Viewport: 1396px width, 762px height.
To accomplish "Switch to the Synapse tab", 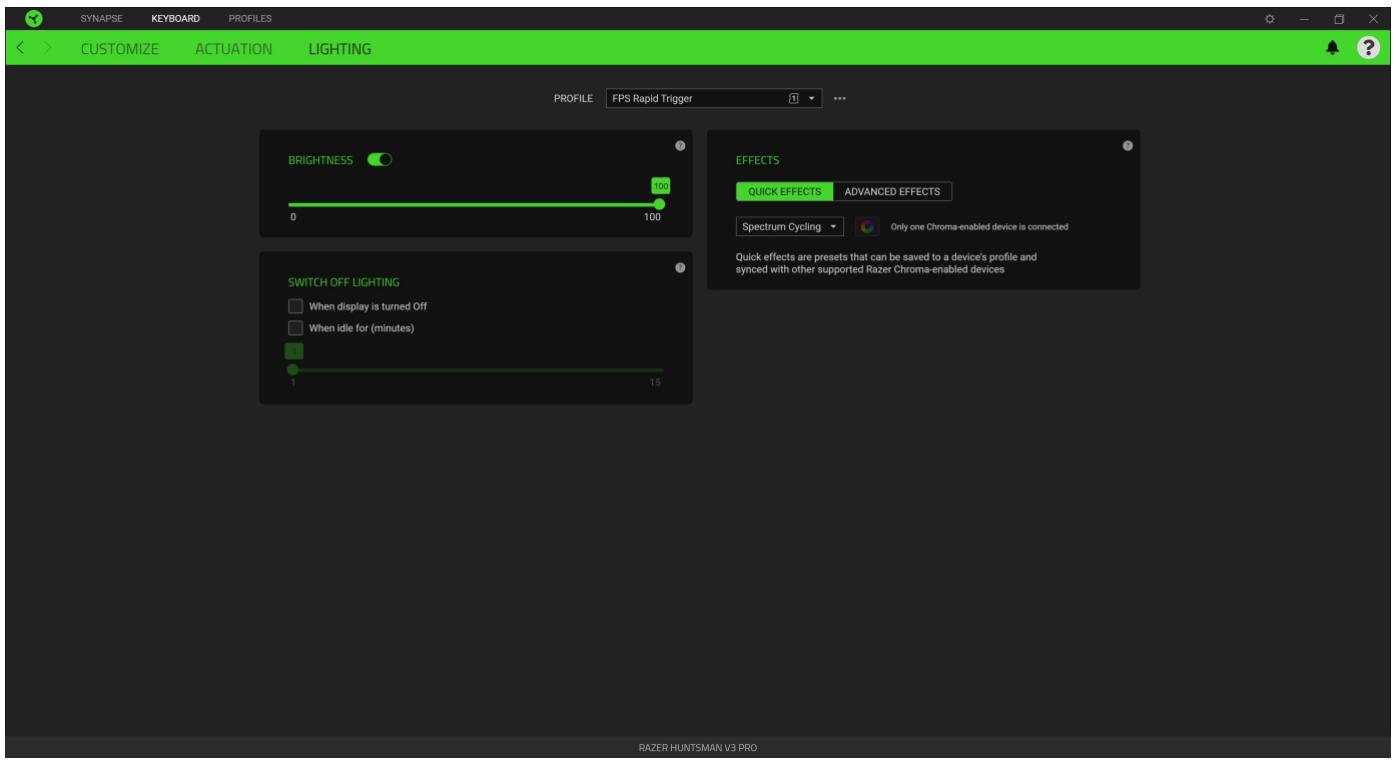I will 102,19.
